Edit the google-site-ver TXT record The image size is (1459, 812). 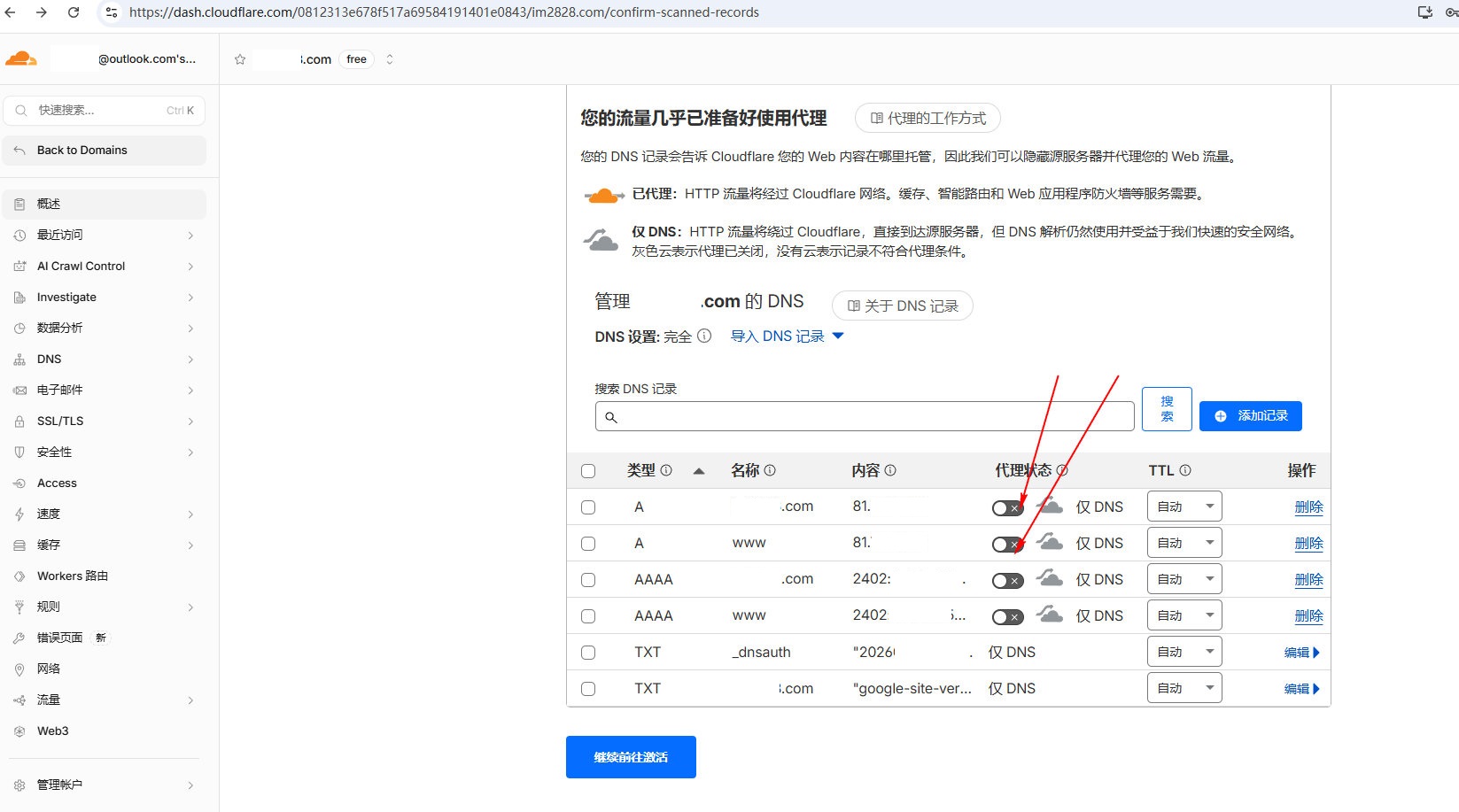(x=1302, y=689)
